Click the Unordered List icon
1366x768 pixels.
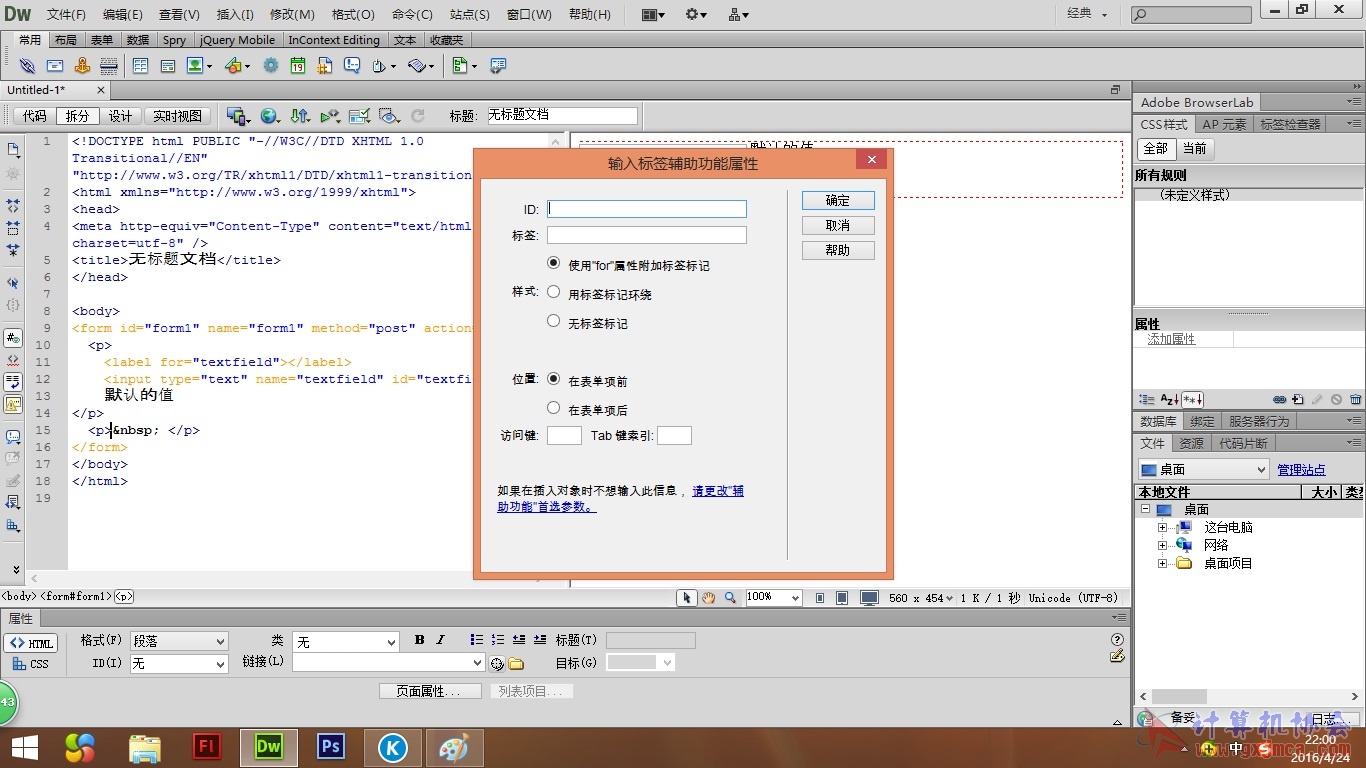click(477, 640)
